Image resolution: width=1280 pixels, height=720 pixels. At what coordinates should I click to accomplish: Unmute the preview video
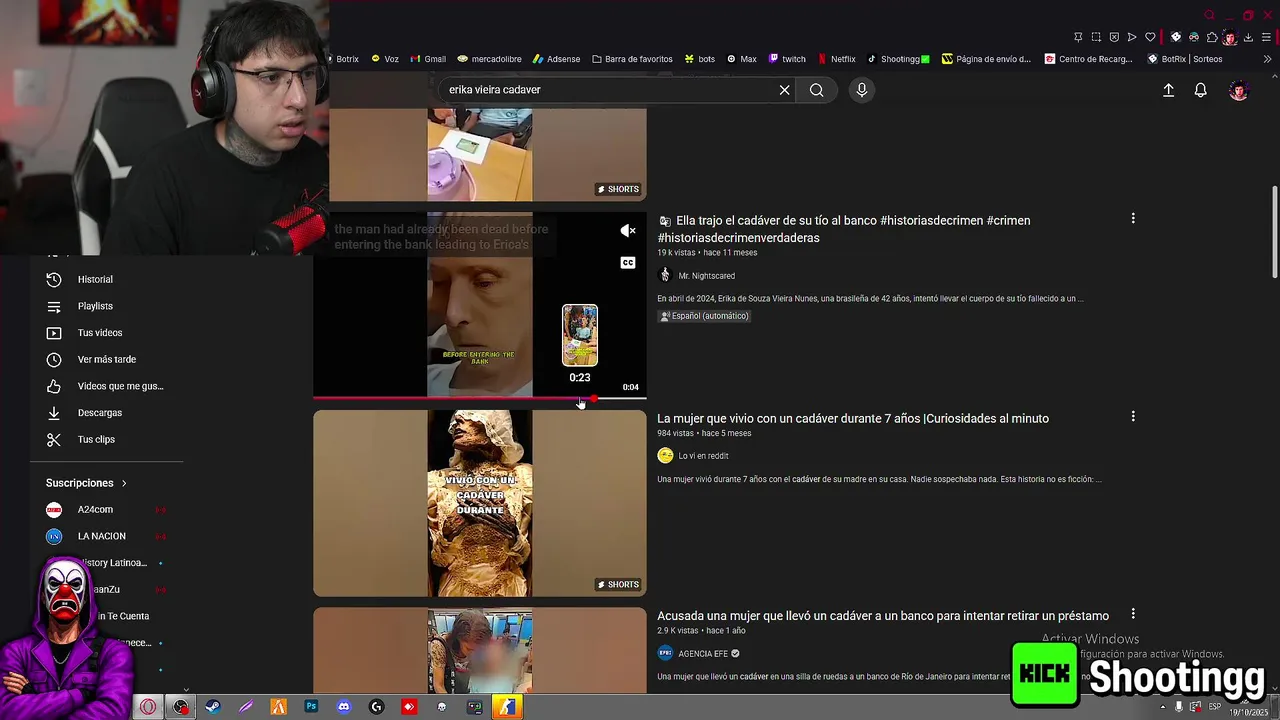[628, 231]
